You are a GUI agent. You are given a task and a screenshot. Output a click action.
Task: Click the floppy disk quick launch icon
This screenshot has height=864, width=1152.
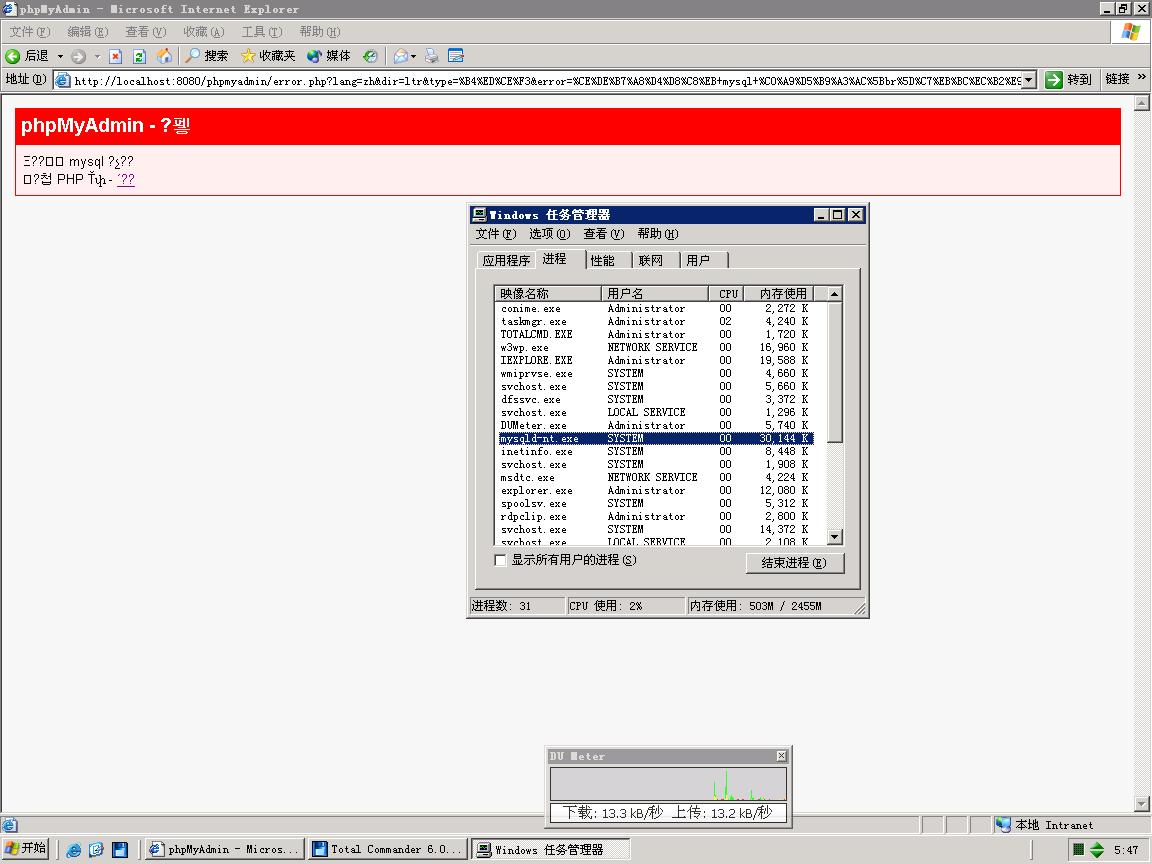coord(120,850)
